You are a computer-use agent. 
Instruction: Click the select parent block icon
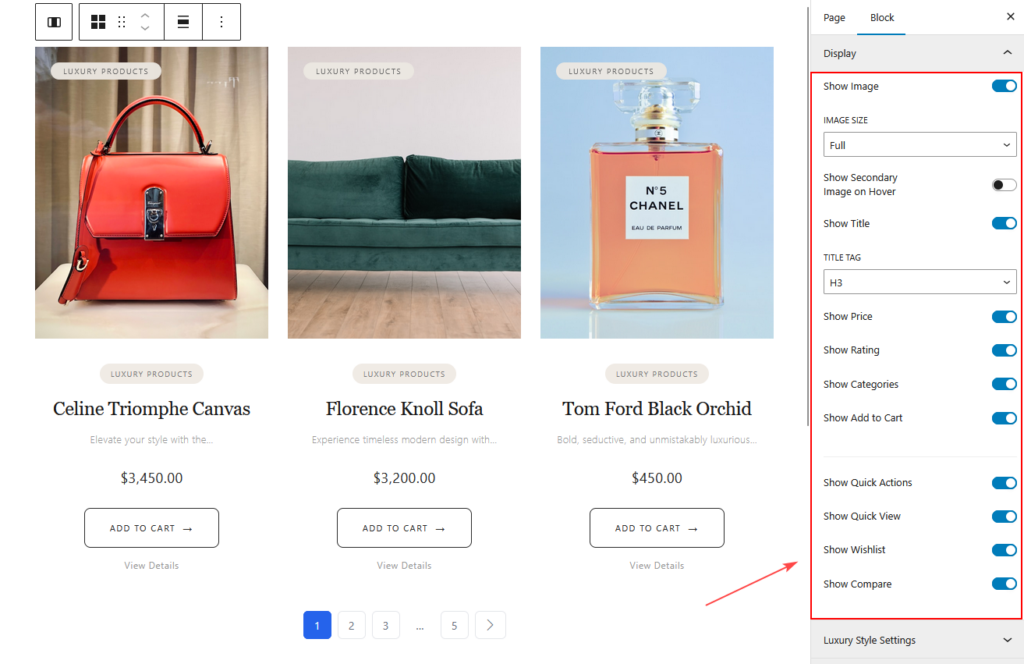[x=54, y=22]
